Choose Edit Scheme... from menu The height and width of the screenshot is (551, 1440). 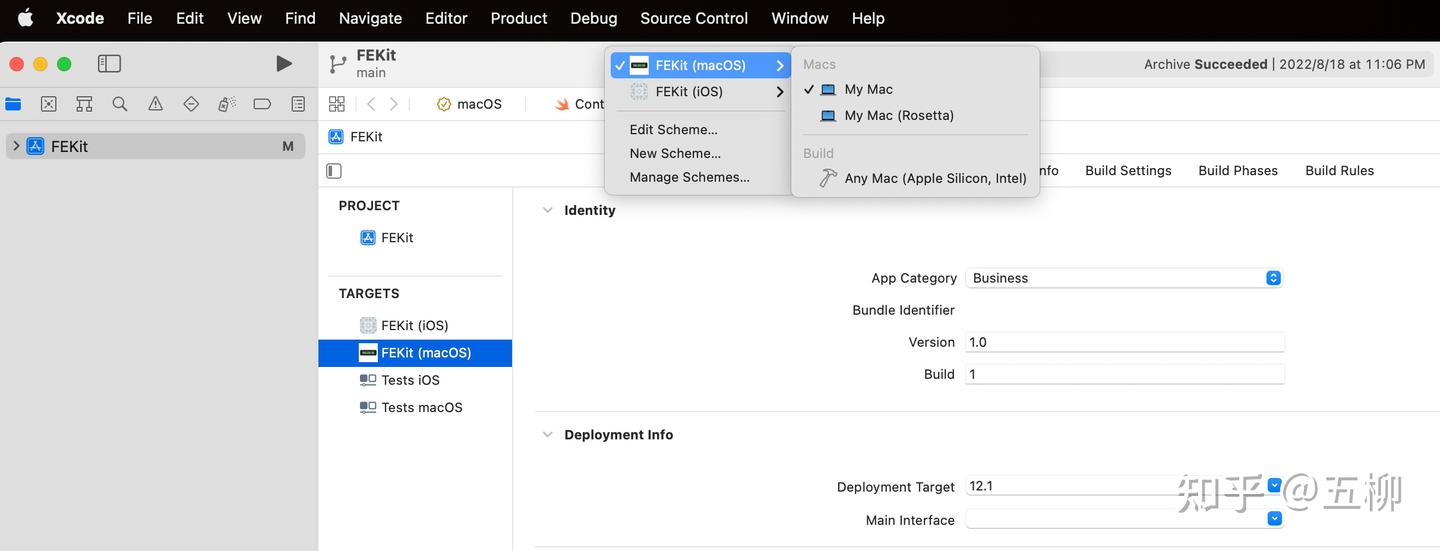click(674, 130)
